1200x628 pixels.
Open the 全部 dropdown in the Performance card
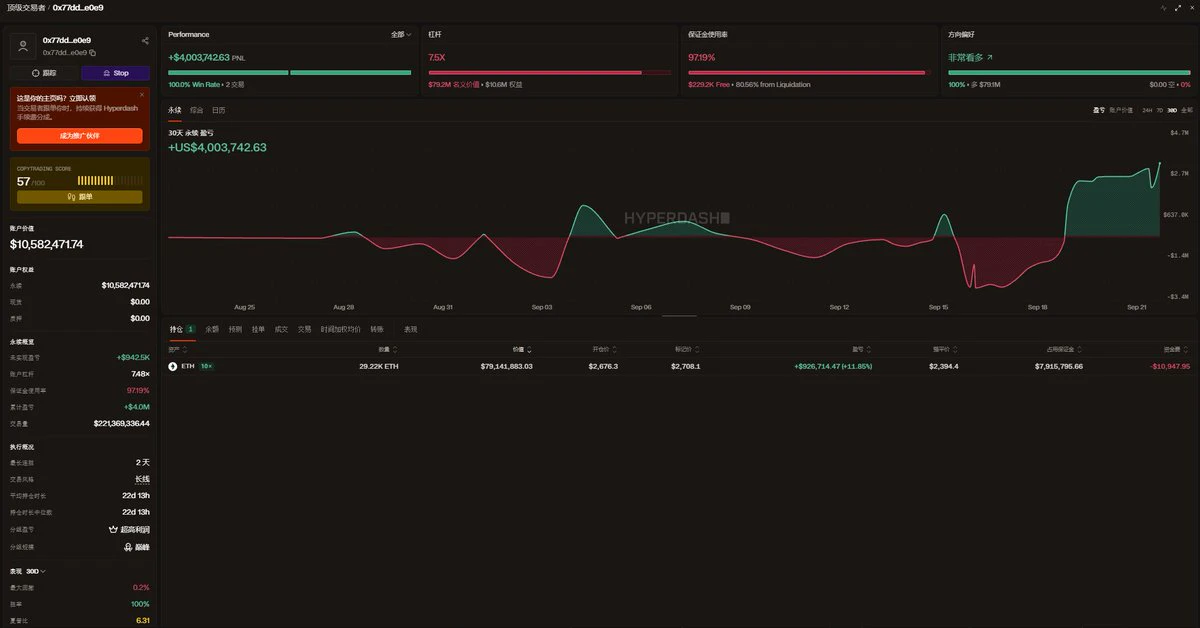click(401, 34)
